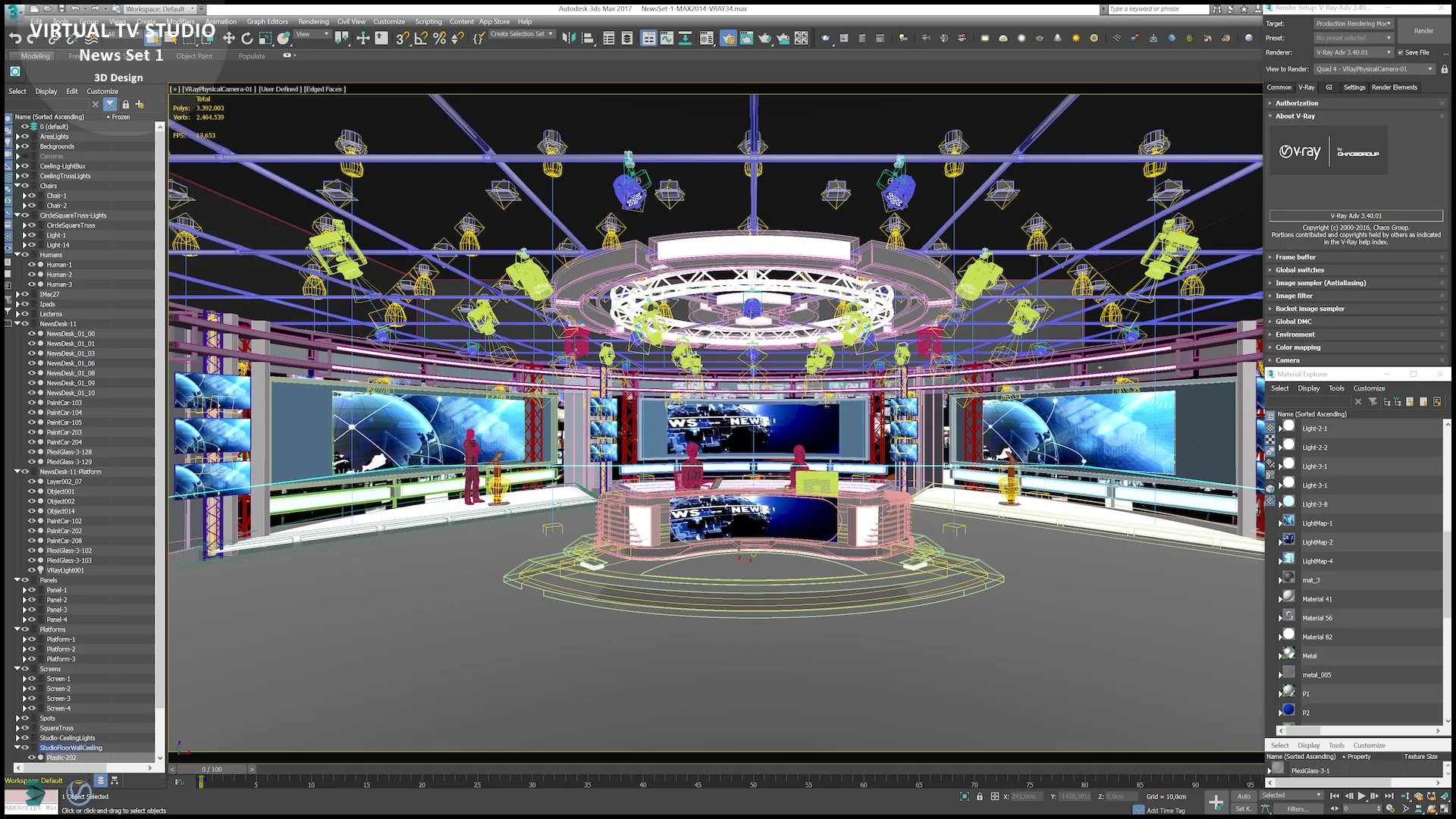Click the V-Ray sun light icon
This screenshot has width=1456, height=819.
point(1075,38)
